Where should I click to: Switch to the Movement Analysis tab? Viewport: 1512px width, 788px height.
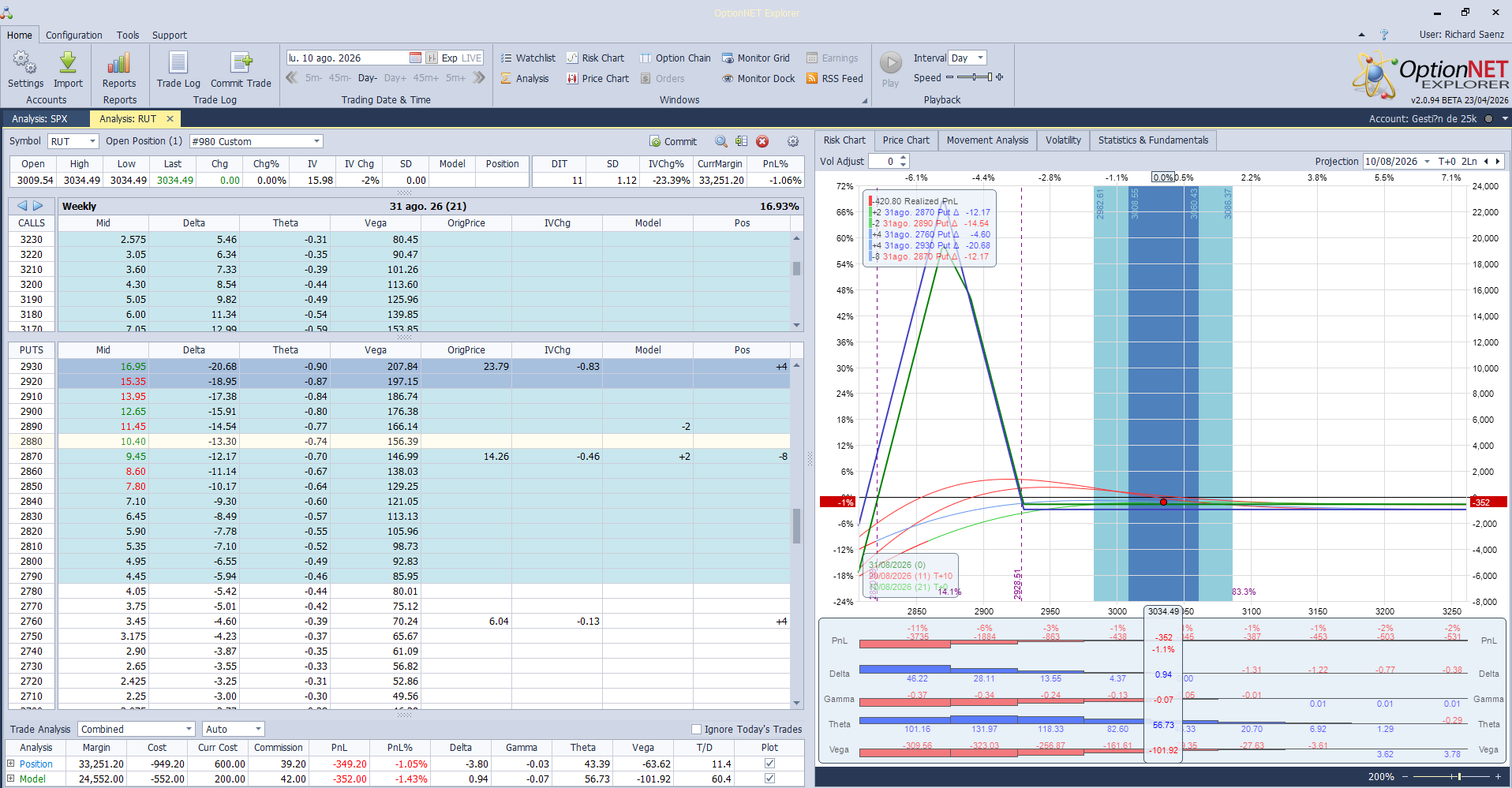987,140
